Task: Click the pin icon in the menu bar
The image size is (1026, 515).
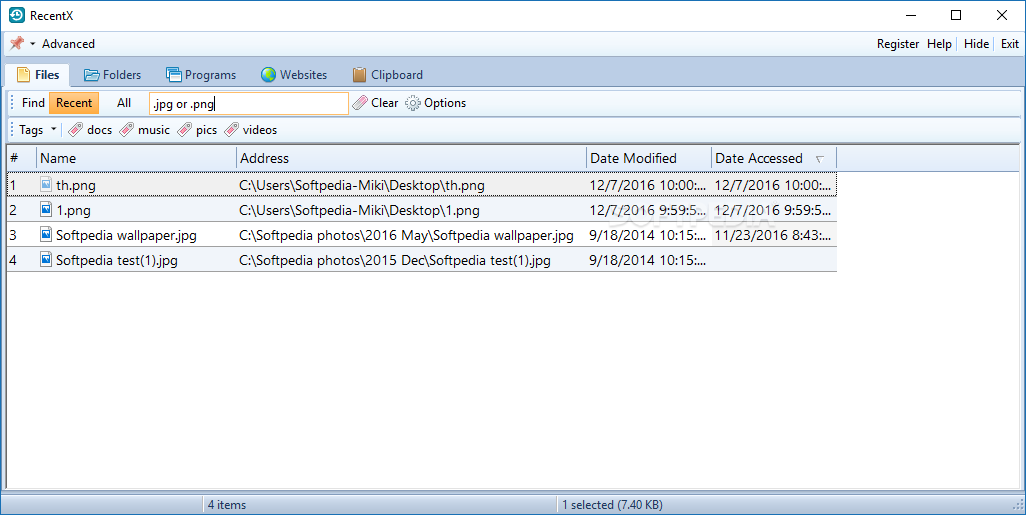Action: click(16, 44)
